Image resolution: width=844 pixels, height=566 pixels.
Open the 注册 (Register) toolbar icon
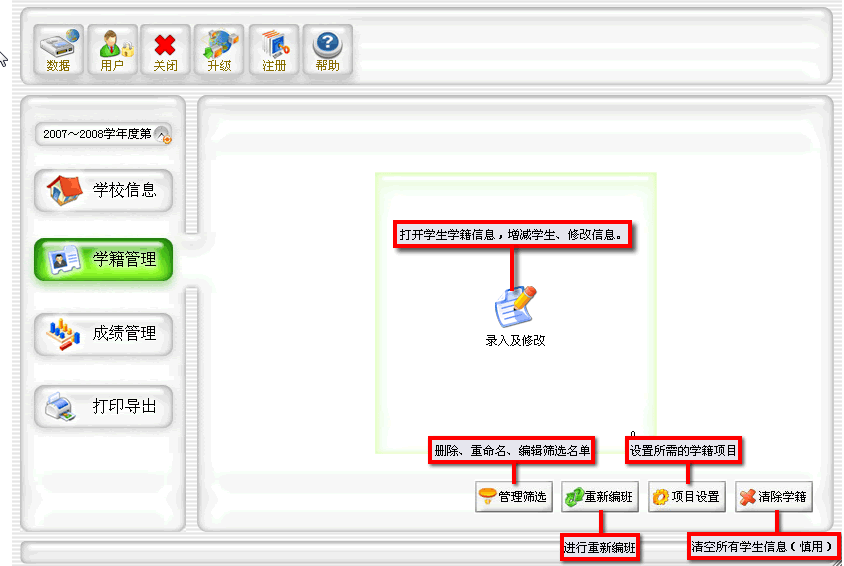(274, 51)
